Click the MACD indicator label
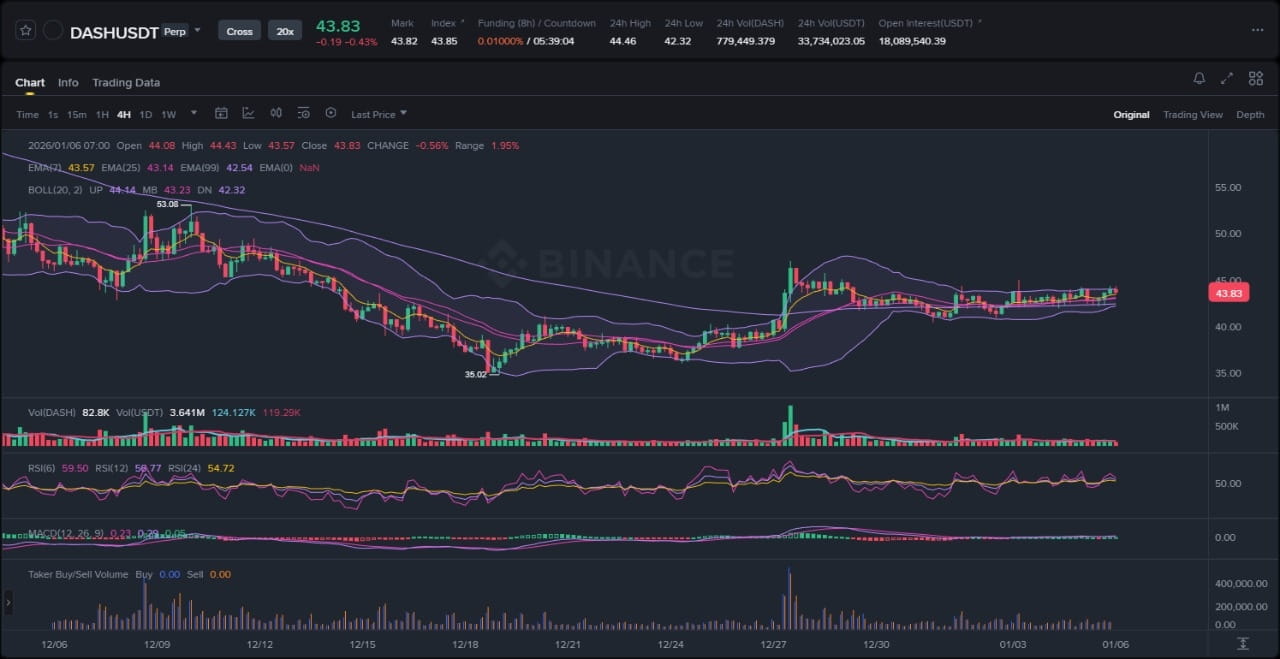1280x659 pixels. click(x=67, y=533)
